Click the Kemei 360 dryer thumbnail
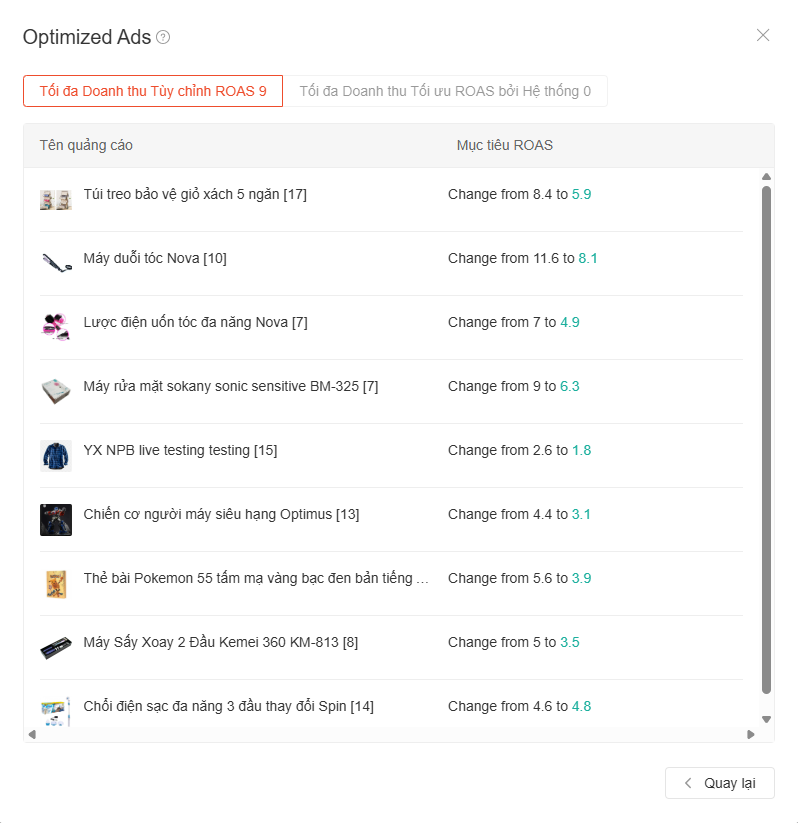Screen dimensions: 798x823 tap(56, 648)
